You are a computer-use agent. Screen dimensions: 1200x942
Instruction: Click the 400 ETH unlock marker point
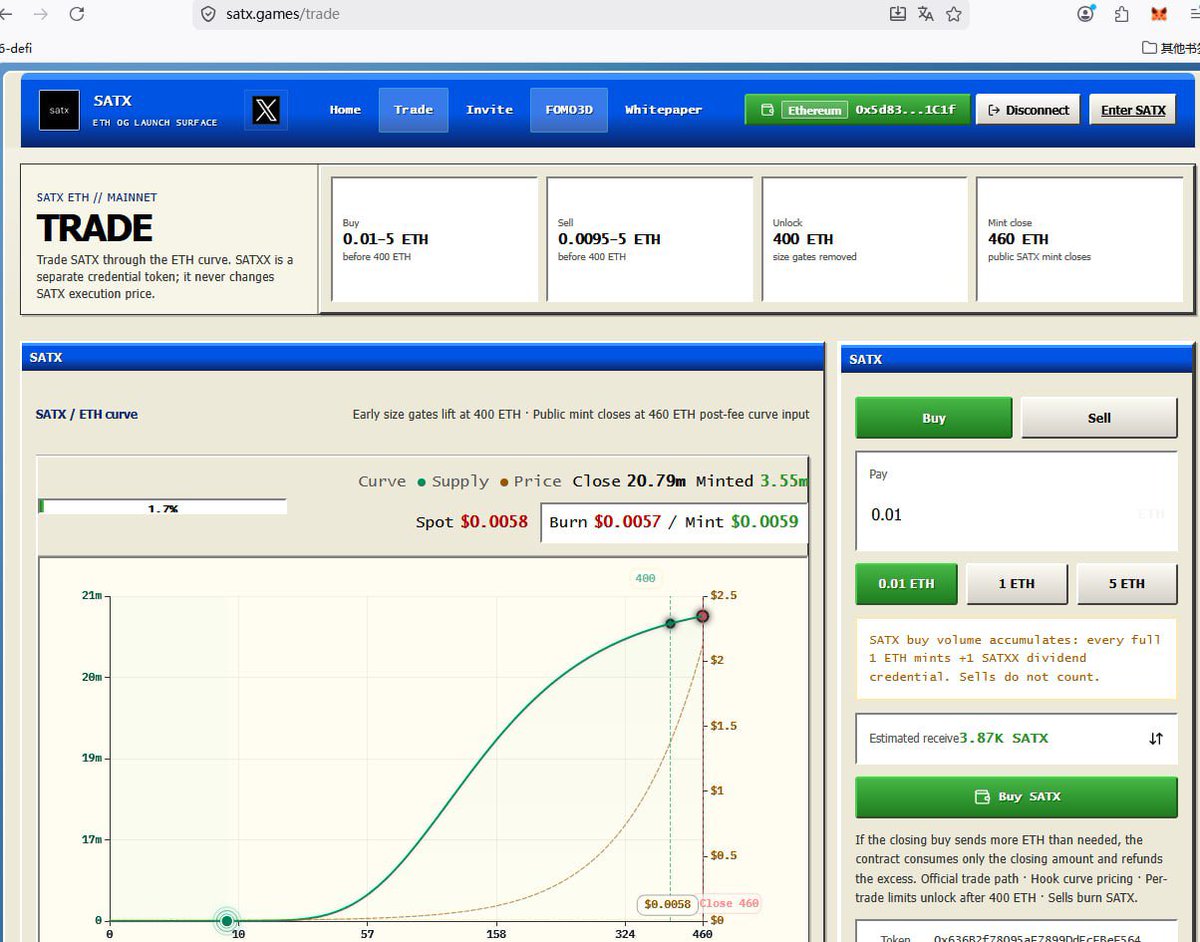coord(670,624)
